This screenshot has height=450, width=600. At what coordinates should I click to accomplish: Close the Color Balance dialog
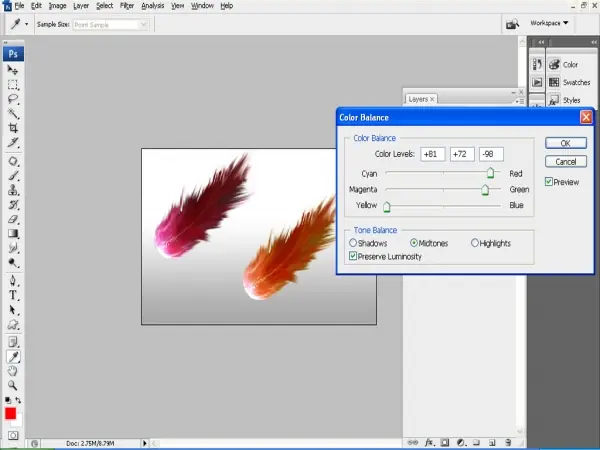[586, 117]
